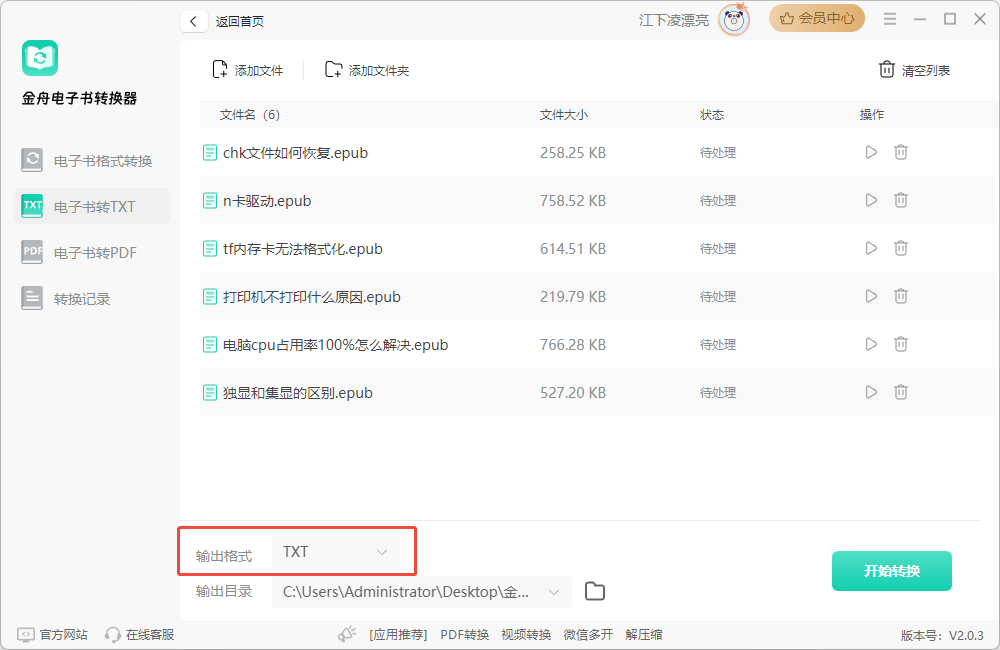The height and width of the screenshot is (650, 1000).
Task: Select file chk文件如何恢复.epub
Action: (295, 153)
